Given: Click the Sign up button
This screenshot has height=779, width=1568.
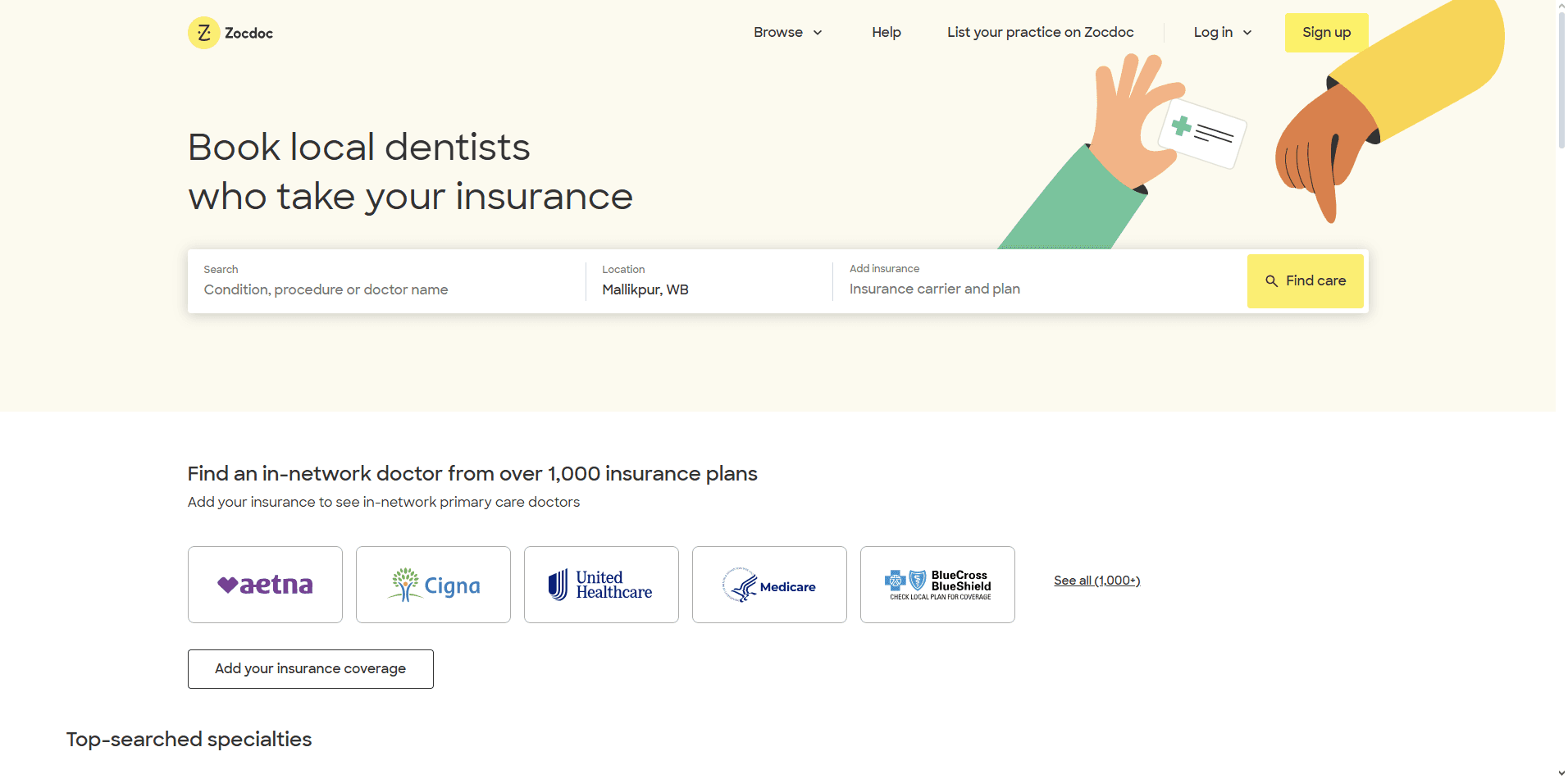Looking at the screenshot, I should (1326, 33).
